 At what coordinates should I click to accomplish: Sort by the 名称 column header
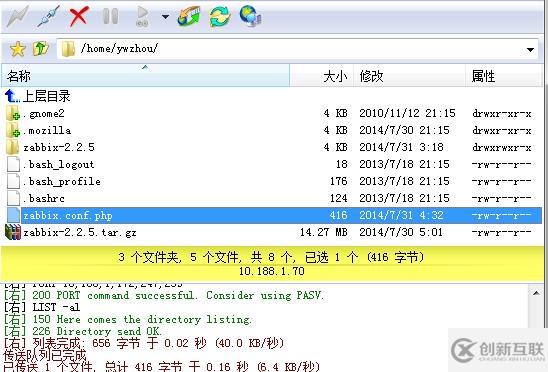pyautogui.click(x=145, y=76)
